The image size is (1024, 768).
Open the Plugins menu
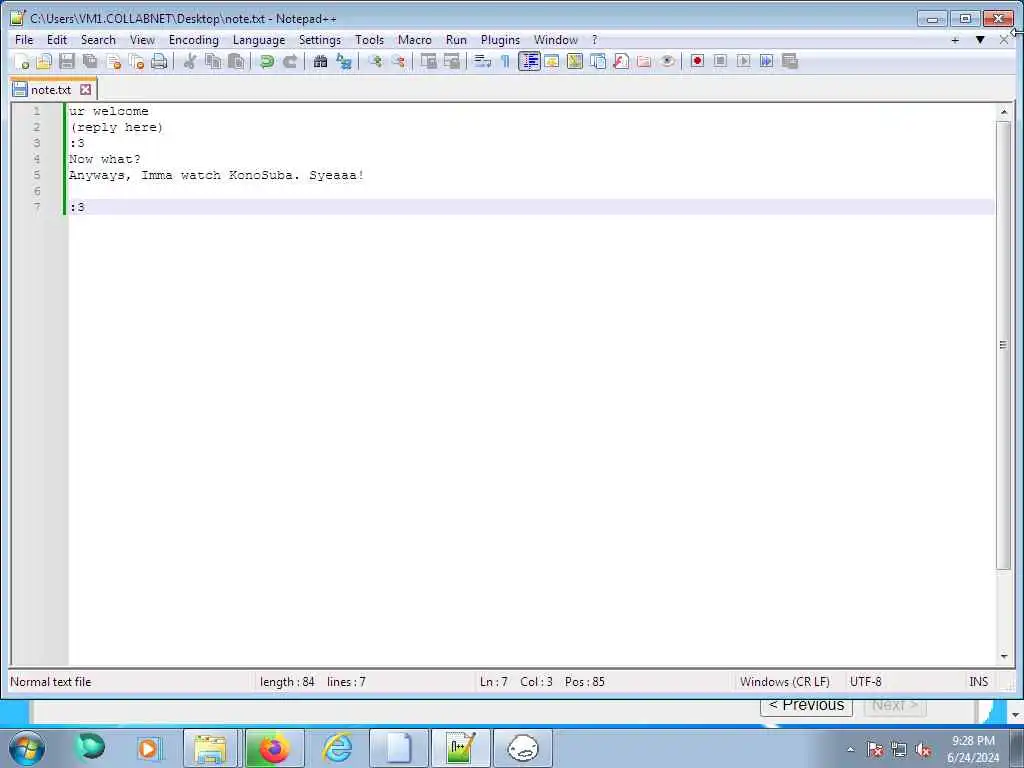click(500, 40)
